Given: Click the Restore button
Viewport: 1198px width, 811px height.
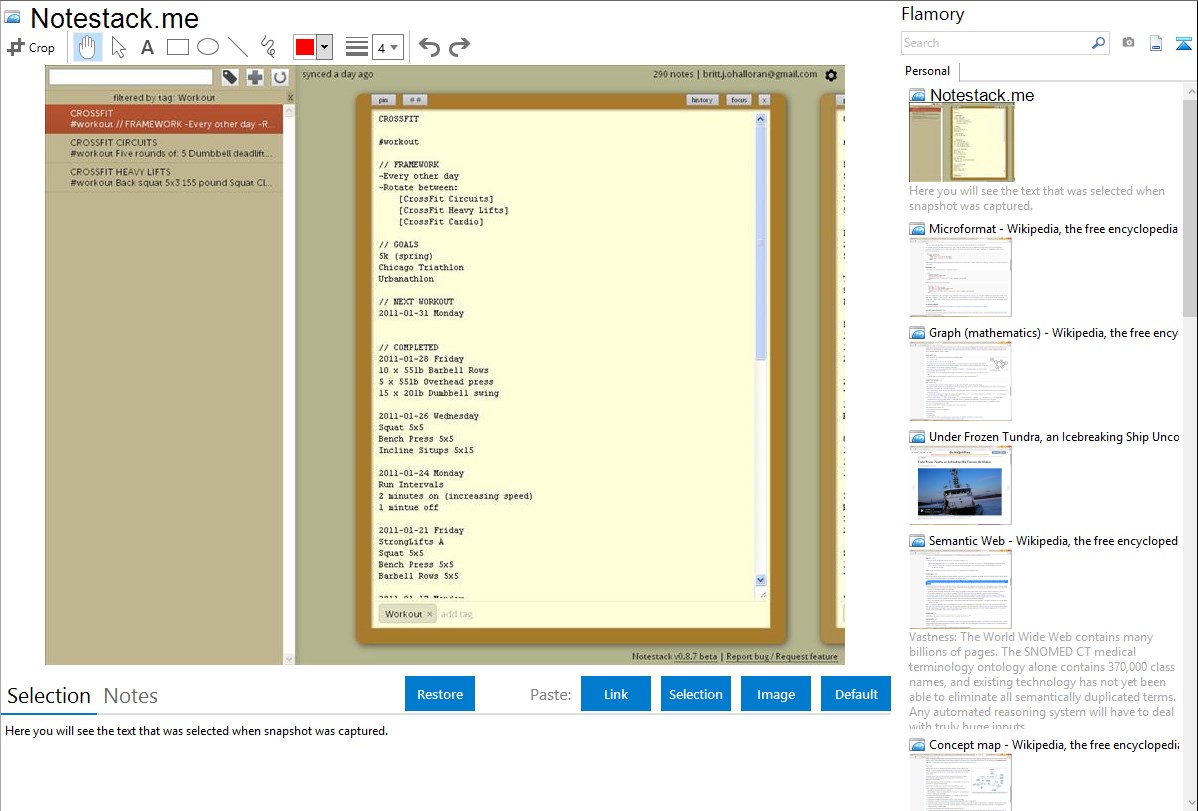Looking at the screenshot, I should (440, 694).
